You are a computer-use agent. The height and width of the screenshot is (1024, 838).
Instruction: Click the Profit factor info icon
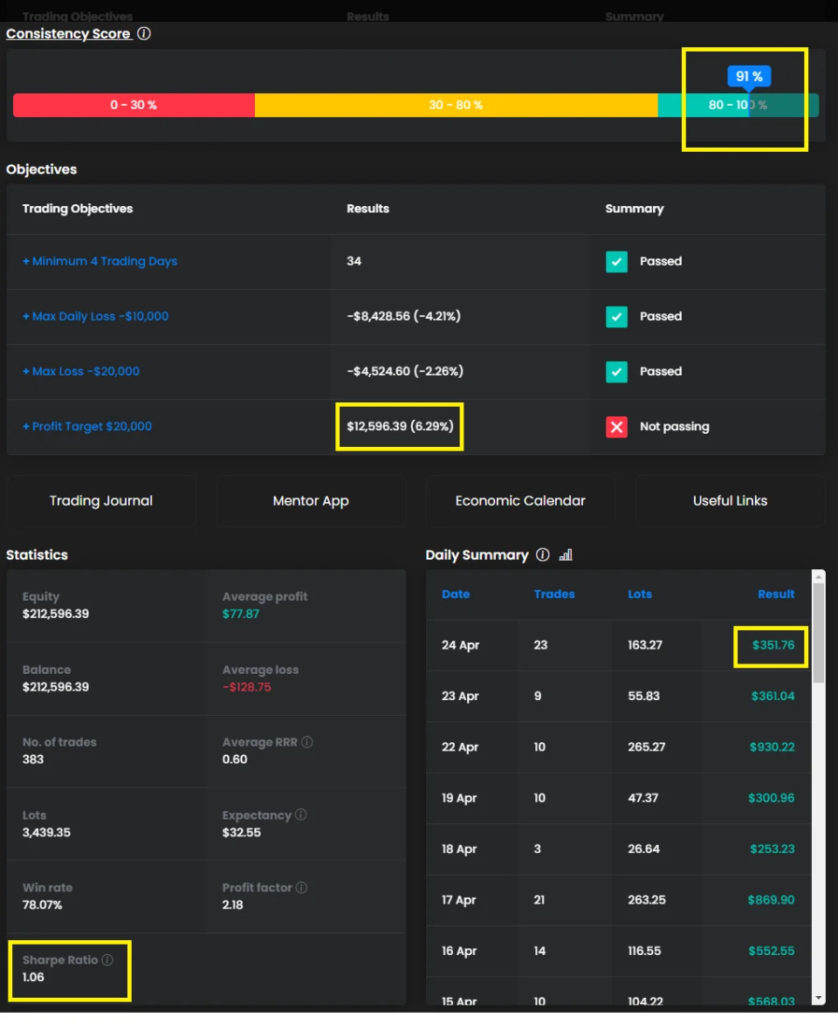click(301, 888)
